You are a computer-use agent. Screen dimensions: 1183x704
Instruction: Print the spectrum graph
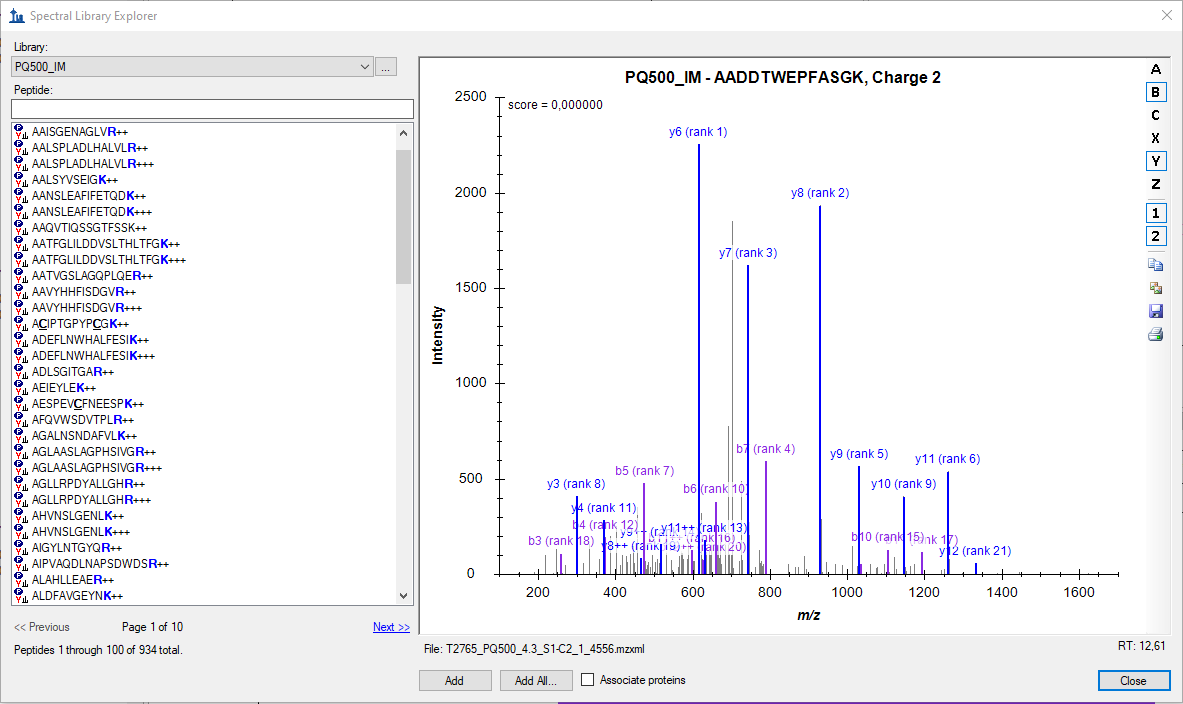point(1155,334)
